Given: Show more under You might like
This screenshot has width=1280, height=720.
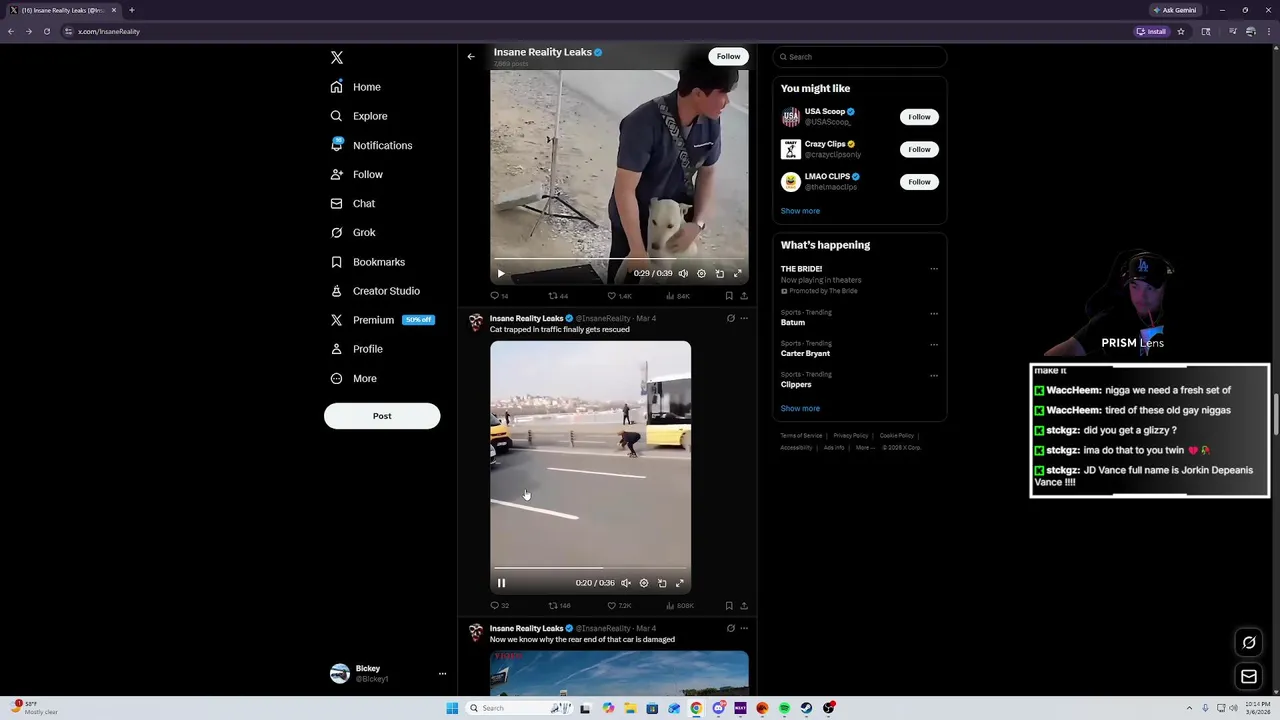Looking at the screenshot, I should point(800,211).
